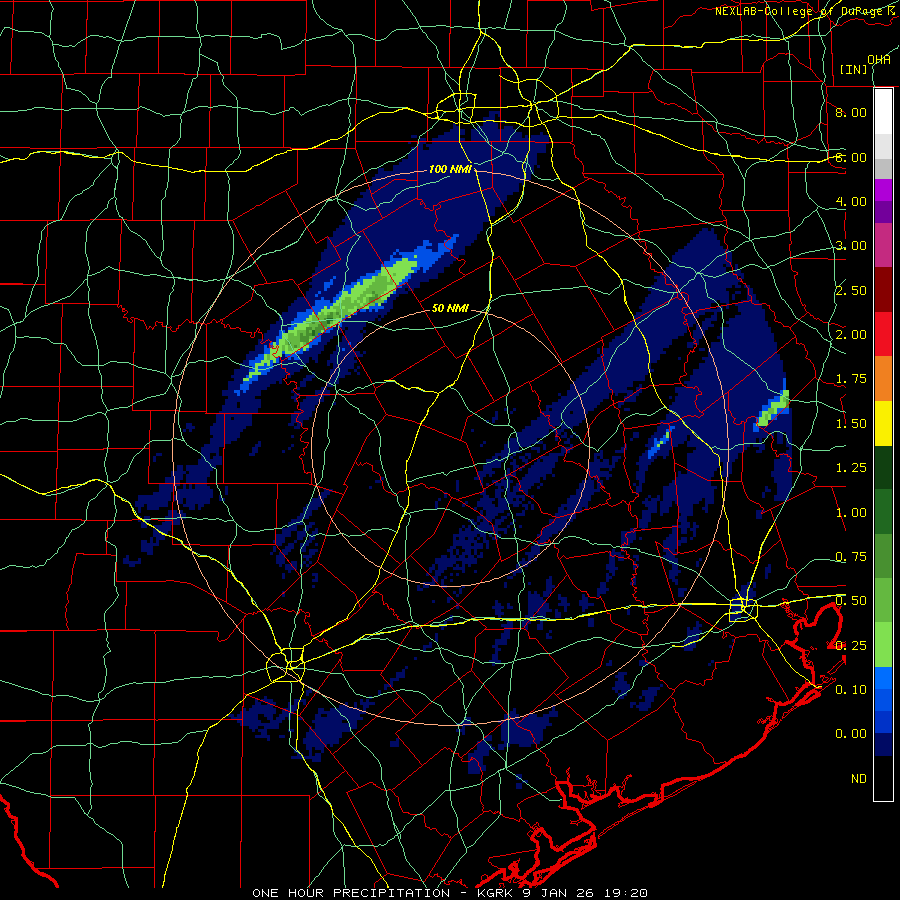Viewport: 900px width, 900px height.
Task: Select the bright red legend swatch
Action: [x=883, y=334]
